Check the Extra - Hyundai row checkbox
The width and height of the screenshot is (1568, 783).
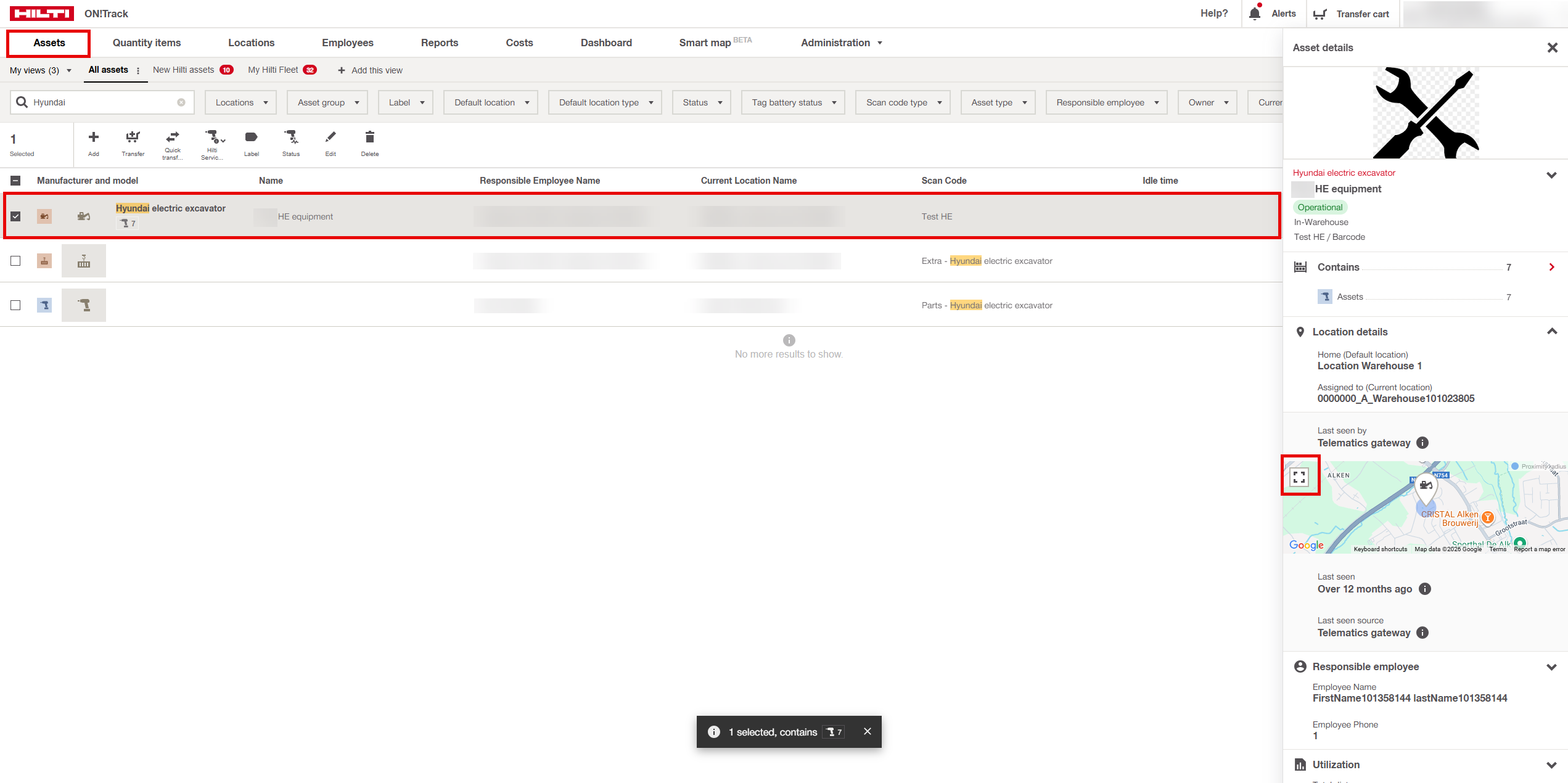click(x=15, y=261)
